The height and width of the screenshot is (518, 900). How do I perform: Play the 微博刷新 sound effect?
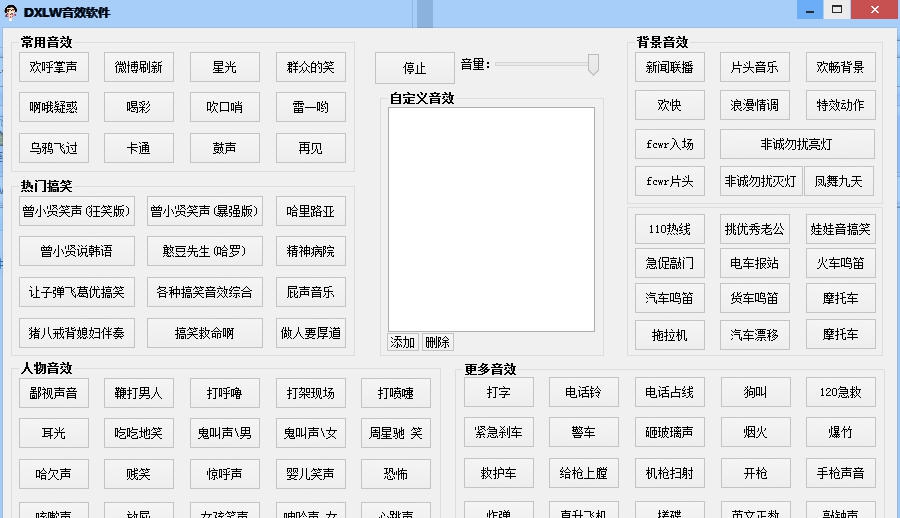coord(138,67)
